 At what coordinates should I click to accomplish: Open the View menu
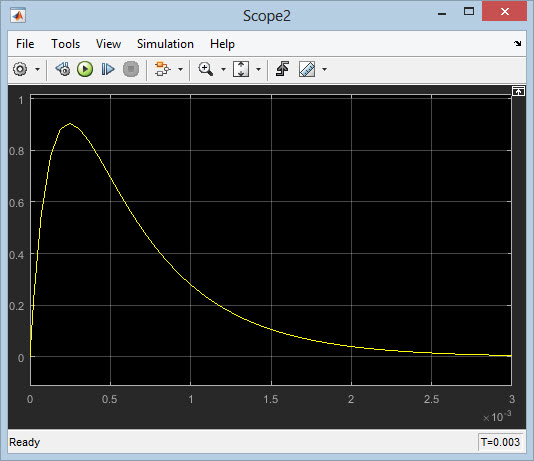(x=108, y=44)
